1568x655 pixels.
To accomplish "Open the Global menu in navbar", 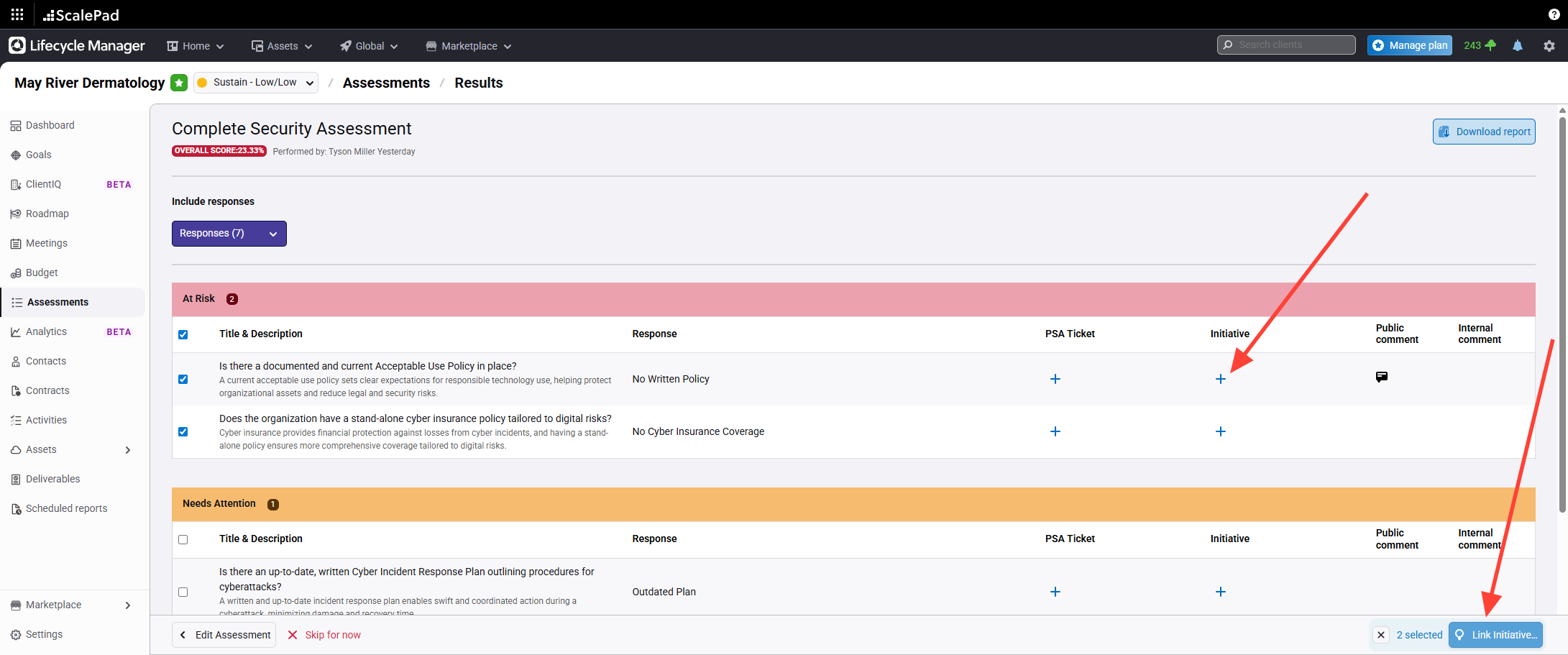I will (369, 46).
